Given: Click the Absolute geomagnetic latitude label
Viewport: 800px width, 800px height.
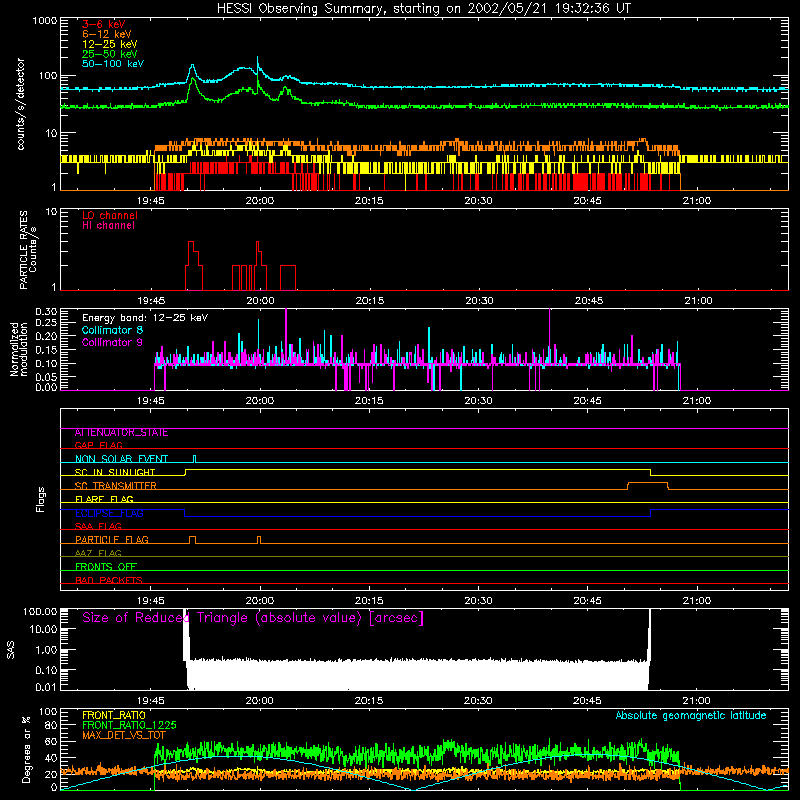Looking at the screenshot, I should (691, 716).
